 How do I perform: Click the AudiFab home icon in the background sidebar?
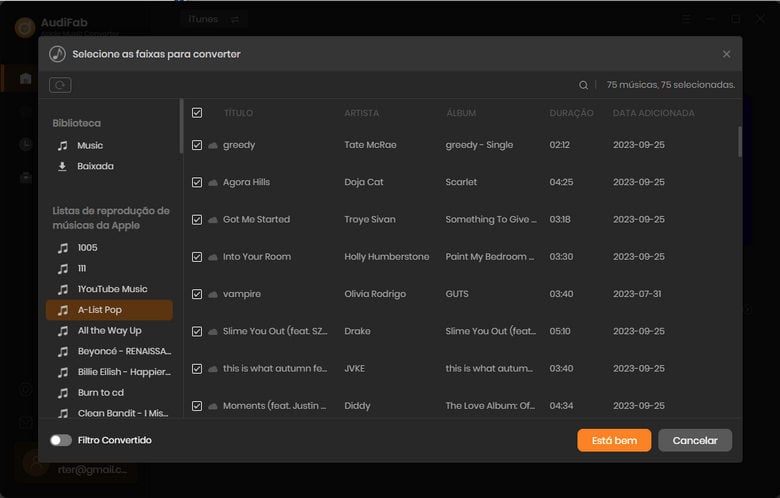[25, 79]
